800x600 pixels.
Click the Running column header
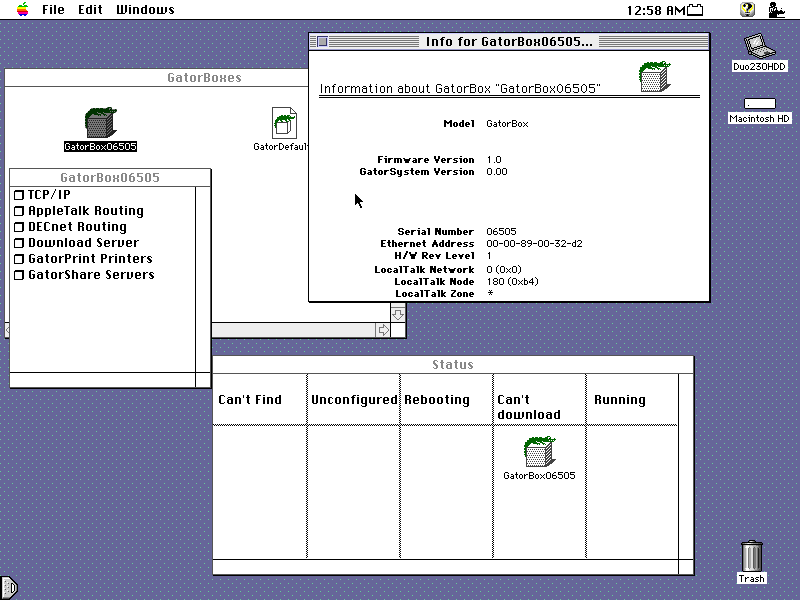pyautogui.click(x=620, y=400)
